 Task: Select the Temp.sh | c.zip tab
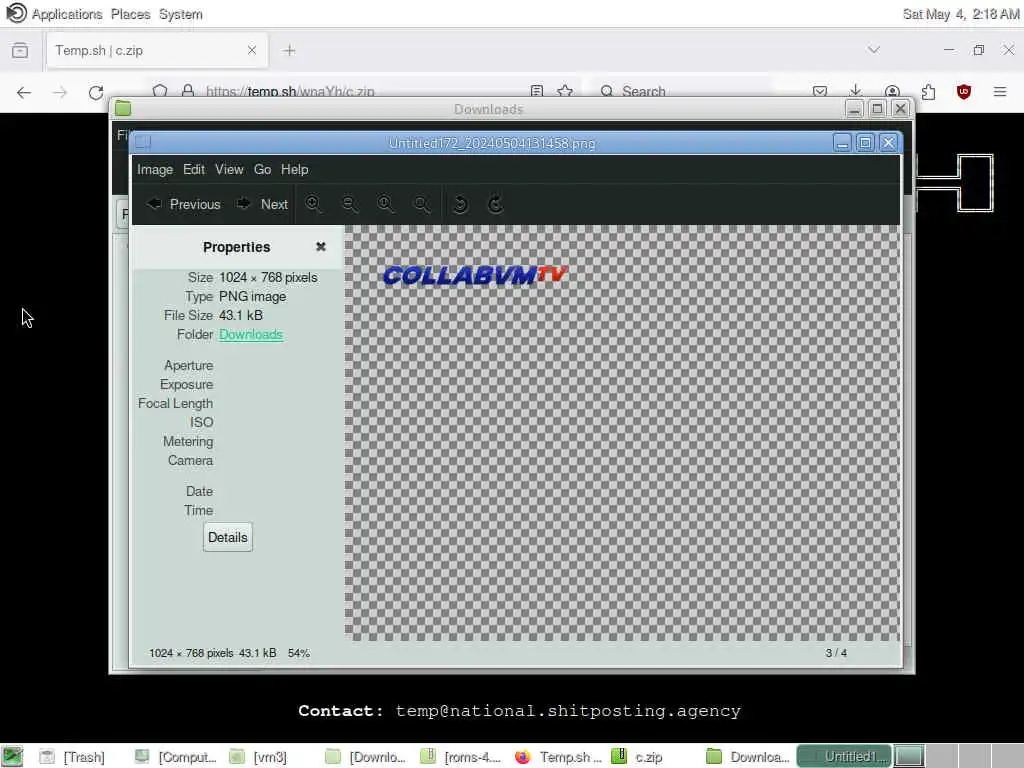pos(157,50)
